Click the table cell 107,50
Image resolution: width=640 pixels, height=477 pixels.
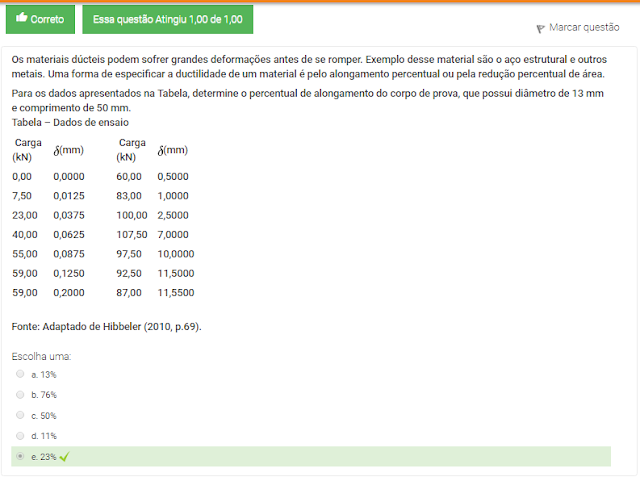[132, 235]
